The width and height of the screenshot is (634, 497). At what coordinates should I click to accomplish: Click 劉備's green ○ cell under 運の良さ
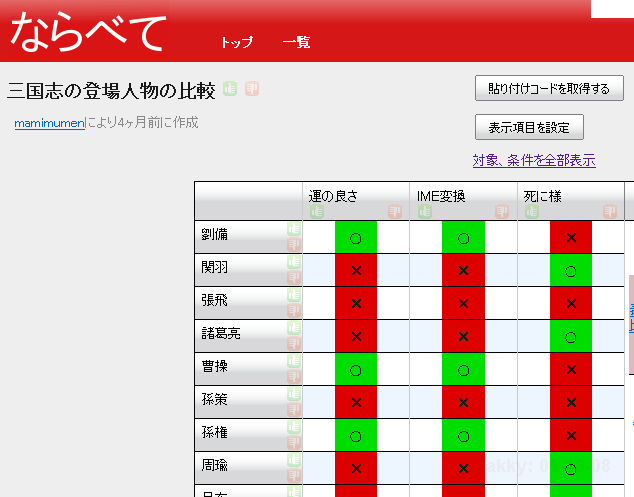click(x=356, y=237)
